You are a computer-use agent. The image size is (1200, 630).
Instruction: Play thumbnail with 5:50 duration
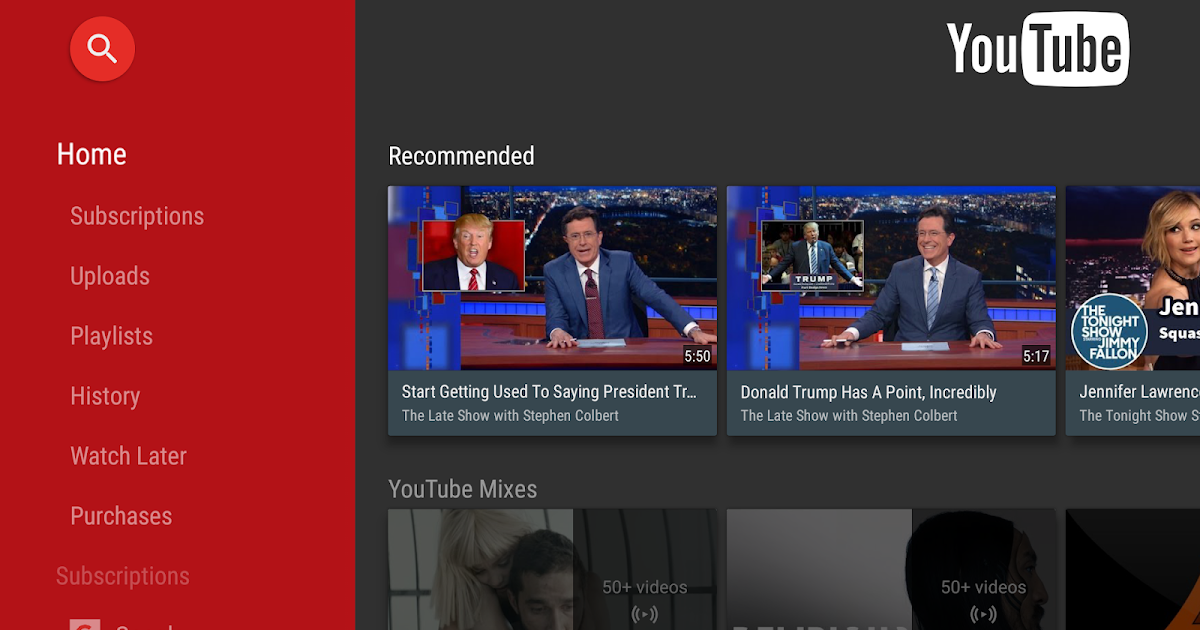click(x=552, y=278)
